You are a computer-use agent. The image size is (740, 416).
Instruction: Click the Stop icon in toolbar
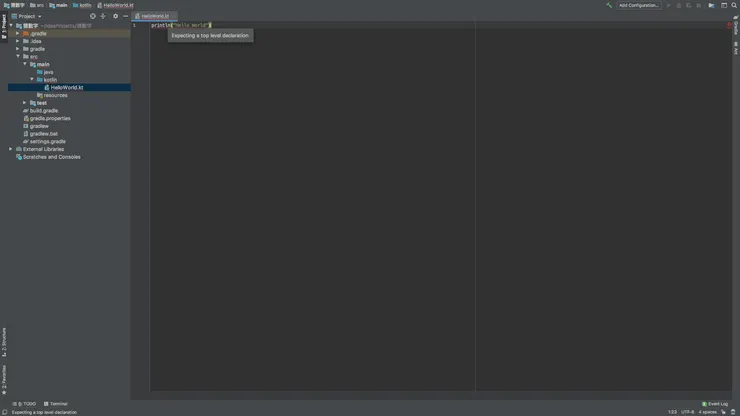point(698,5)
